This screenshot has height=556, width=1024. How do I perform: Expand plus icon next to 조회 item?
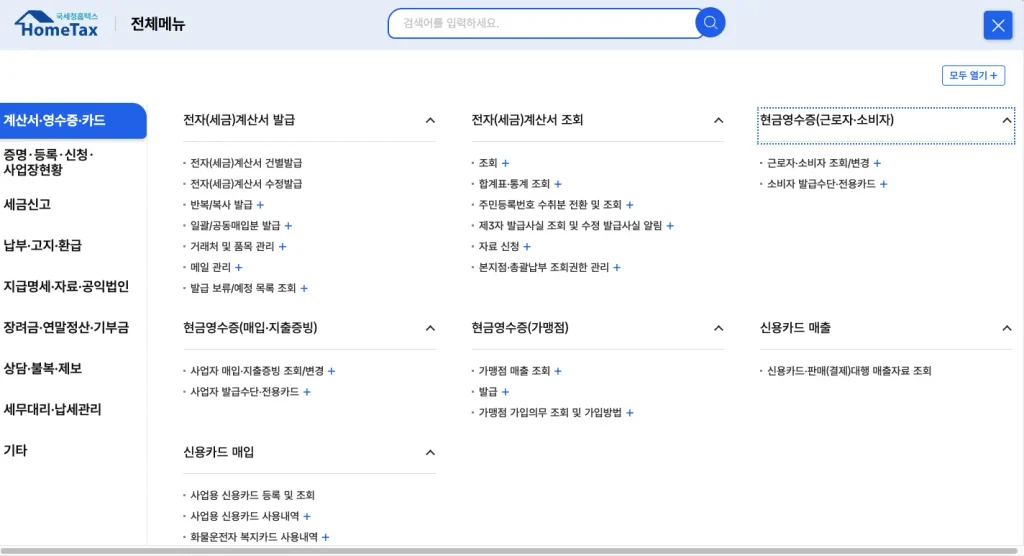point(505,163)
